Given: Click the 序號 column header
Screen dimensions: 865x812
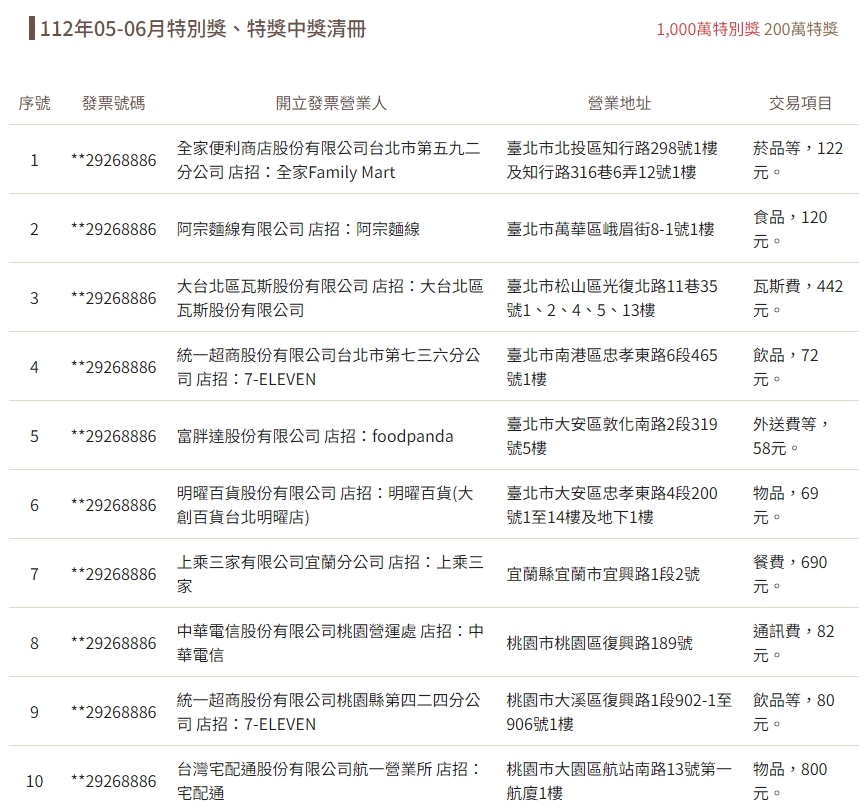Looking at the screenshot, I should pyautogui.click(x=34, y=103).
